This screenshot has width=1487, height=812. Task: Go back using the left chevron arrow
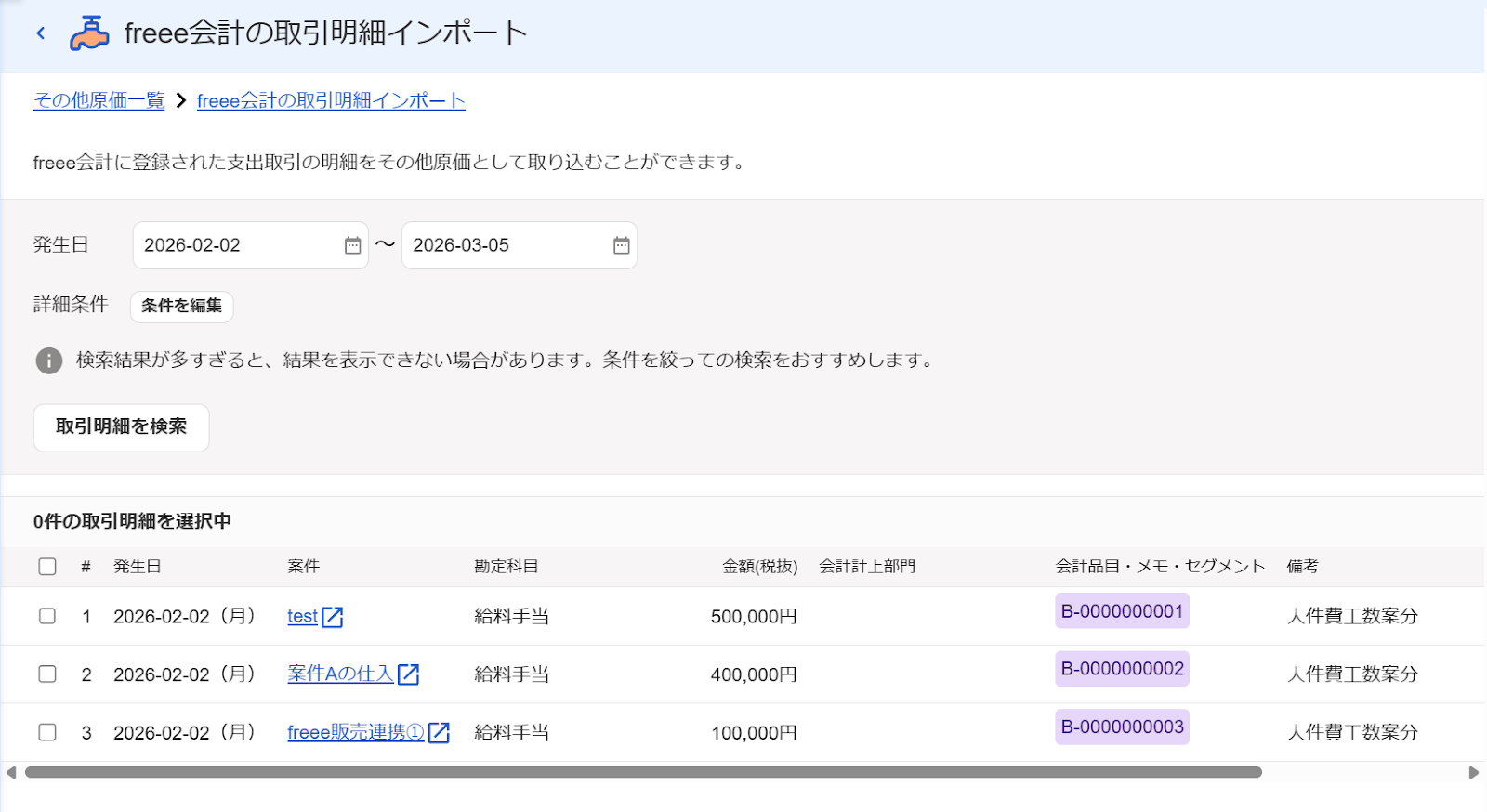pos(41,33)
